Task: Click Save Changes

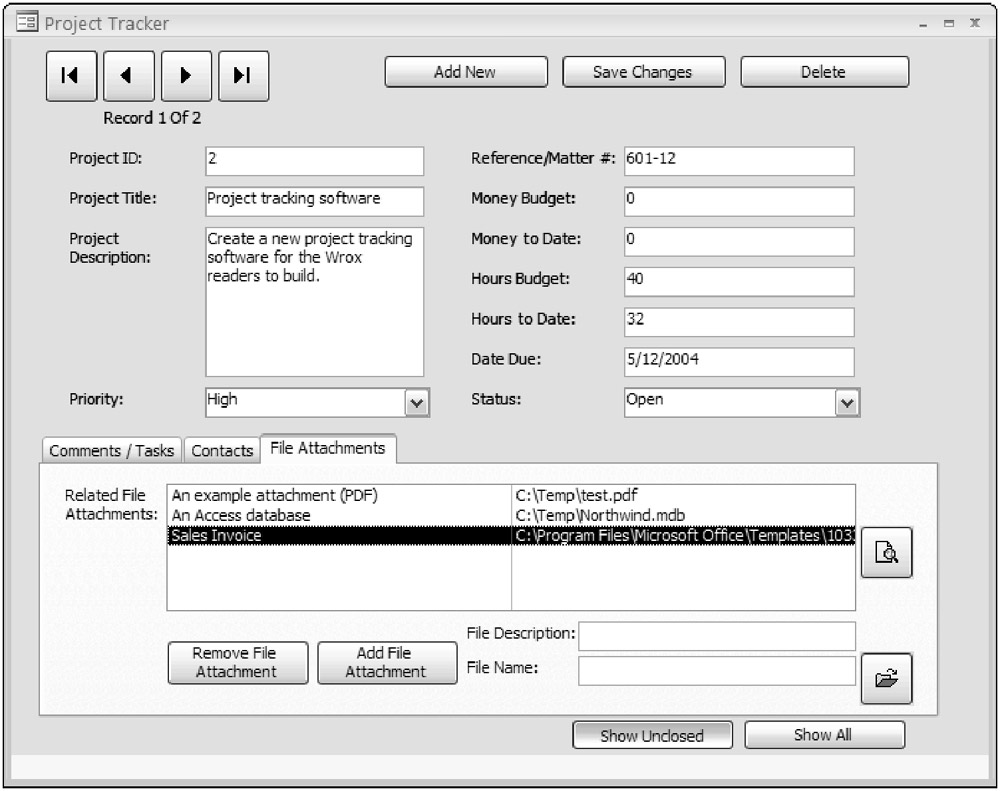Action: click(642, 72)
